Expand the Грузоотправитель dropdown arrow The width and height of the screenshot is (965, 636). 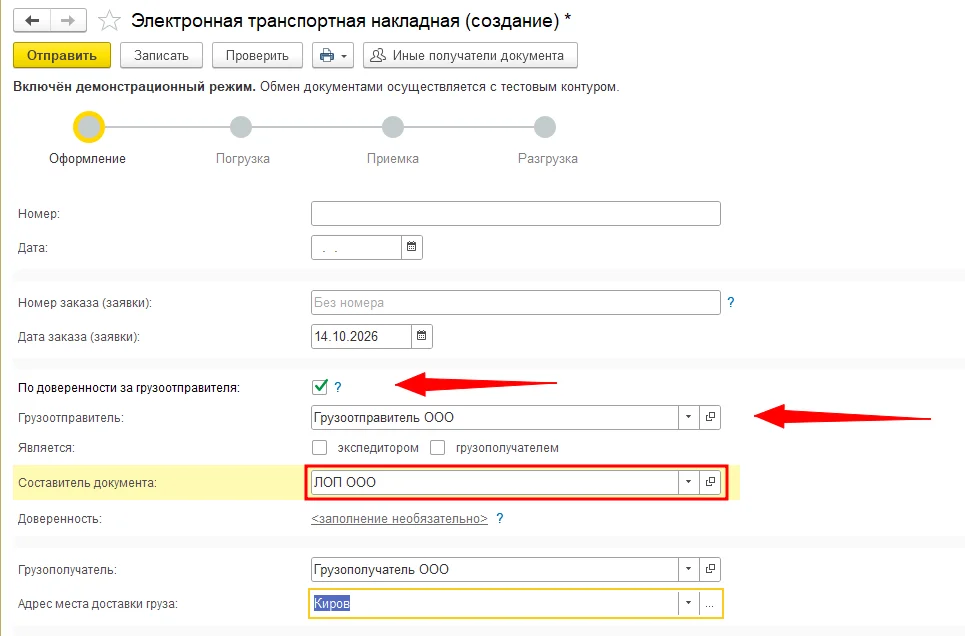tap(689, 417)
